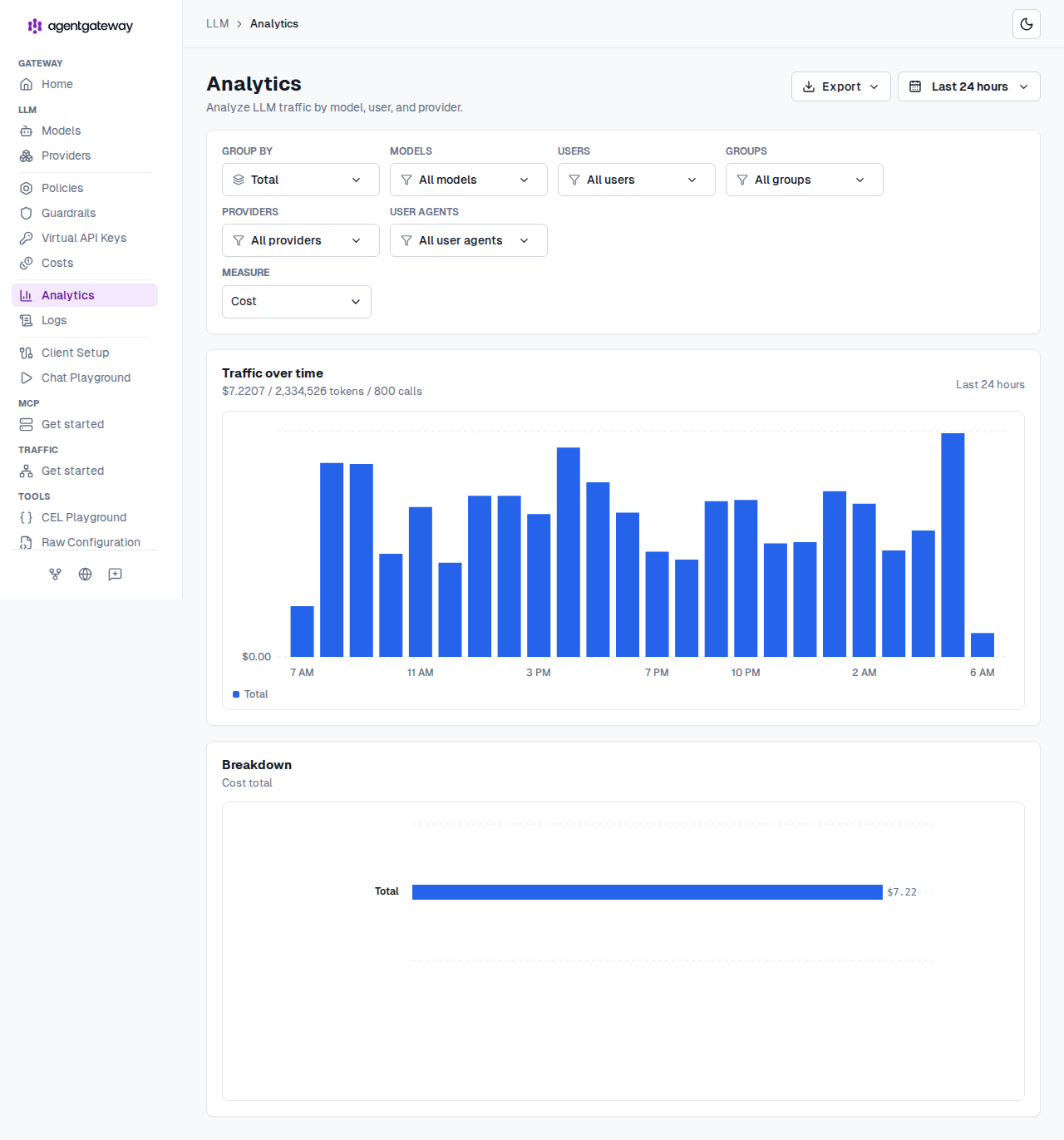Click the funnel icon in All users filter
Image resolution: width=1064 pixels, height=1140 pixels.
coord(574,180)
